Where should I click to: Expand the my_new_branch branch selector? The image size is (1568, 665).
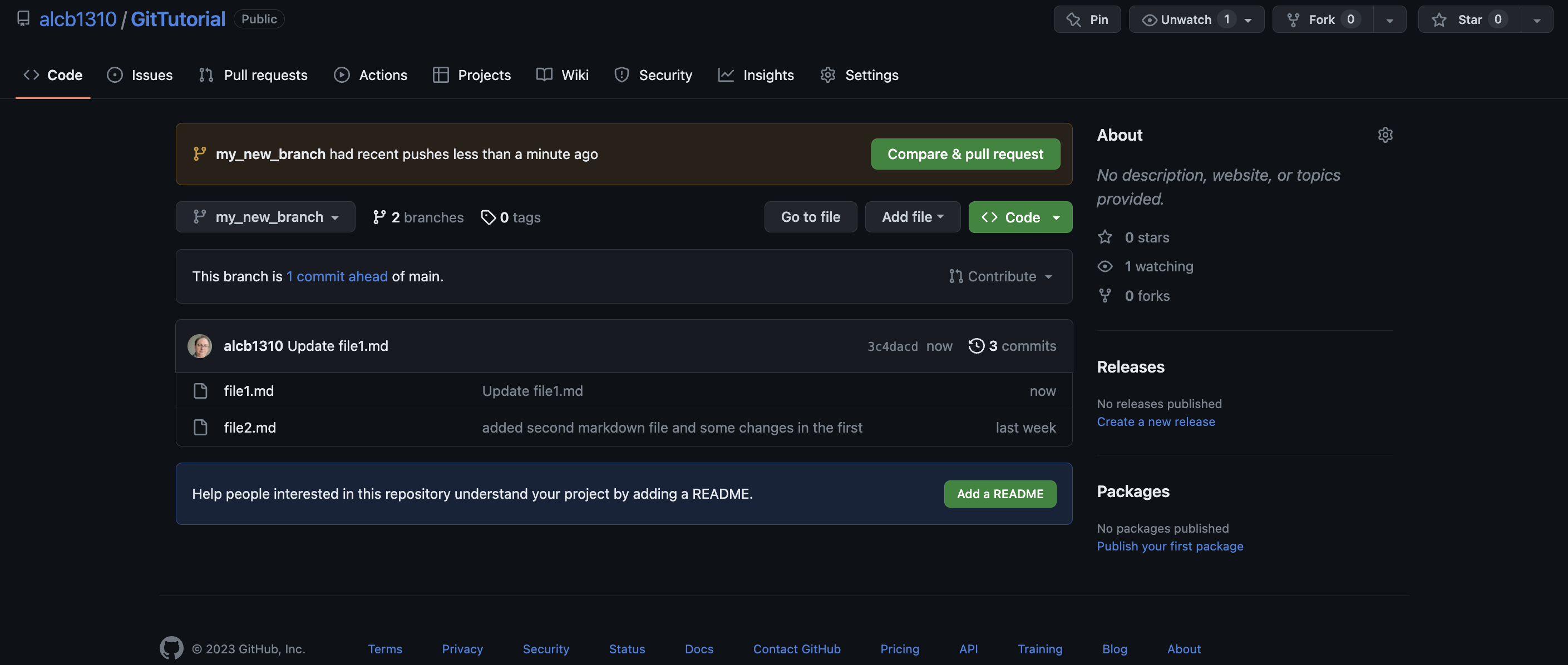click(265, 217)
